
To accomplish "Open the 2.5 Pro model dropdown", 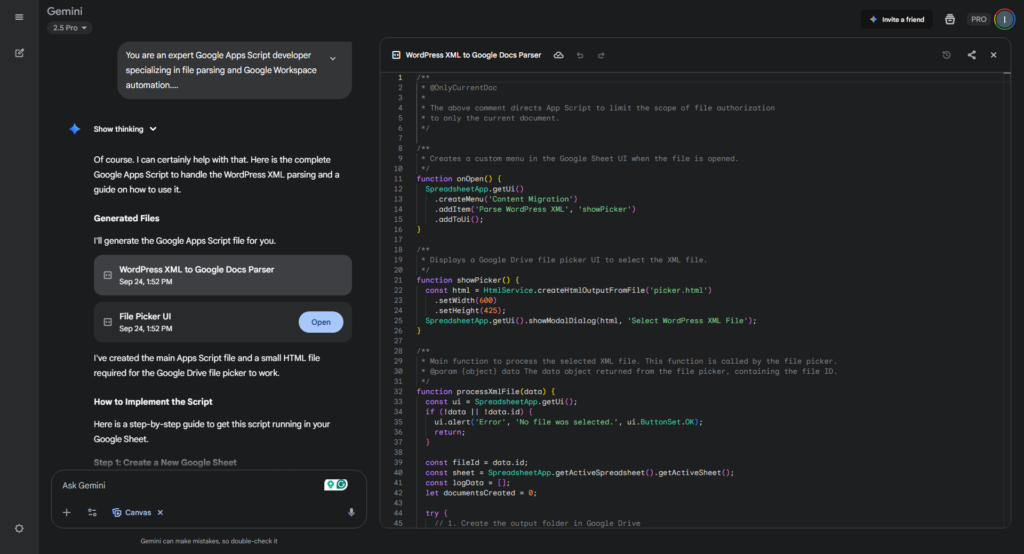I will pos(69,28).
